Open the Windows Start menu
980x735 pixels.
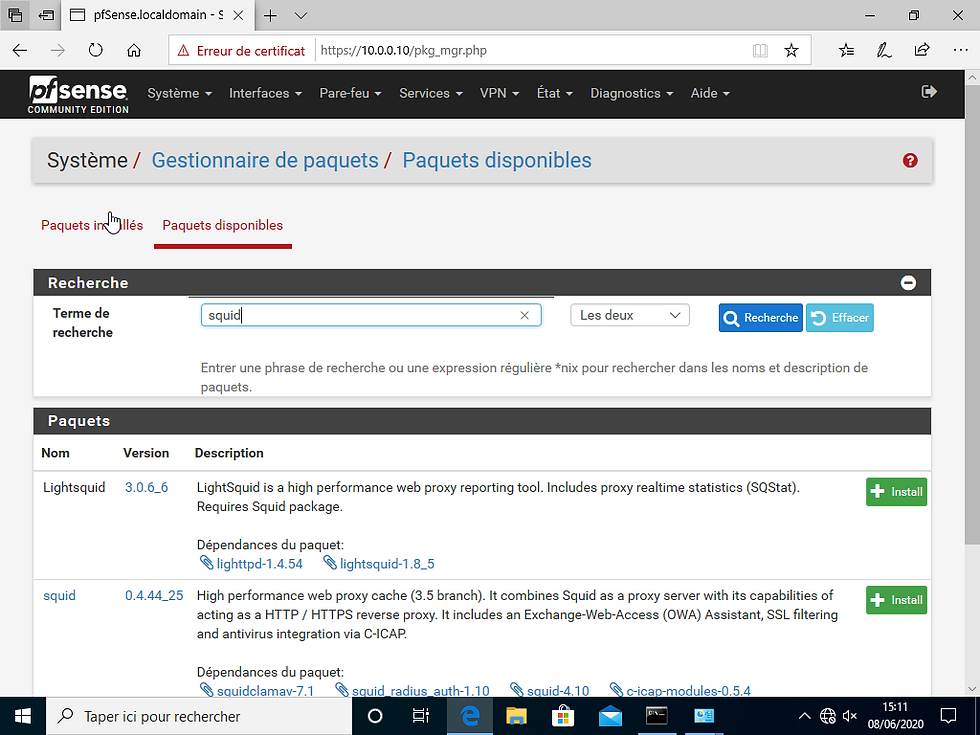22,716
